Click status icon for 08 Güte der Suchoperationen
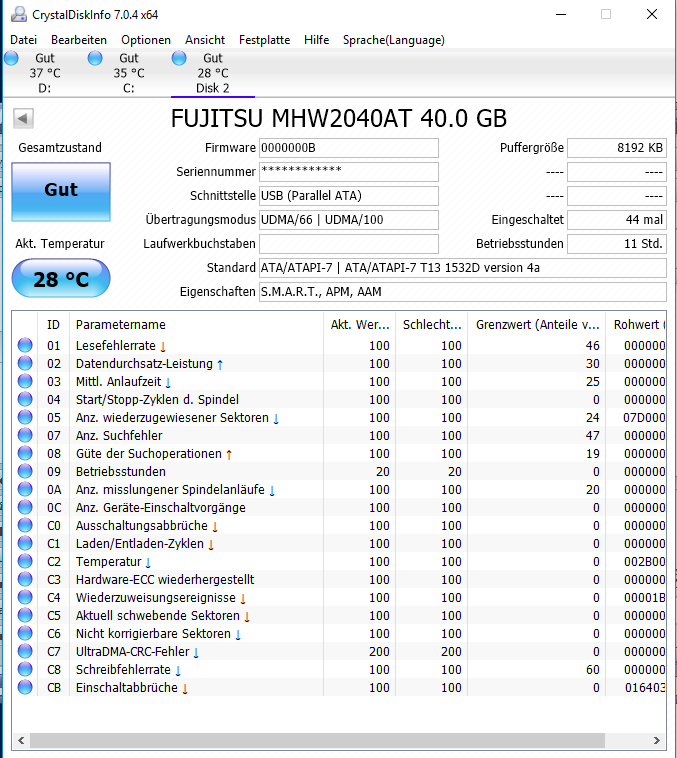Viewport: 677px width, 758px height. 25,453
